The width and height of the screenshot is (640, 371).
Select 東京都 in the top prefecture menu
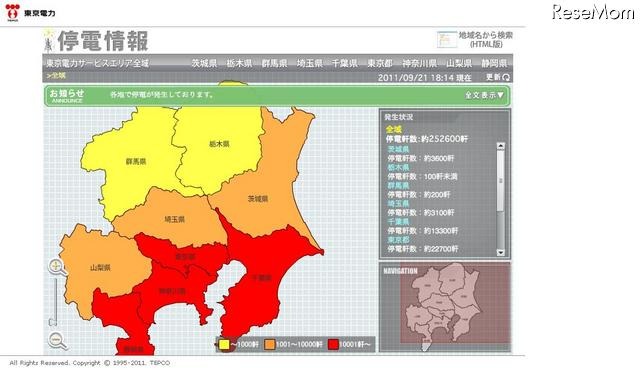click(380, 63)
